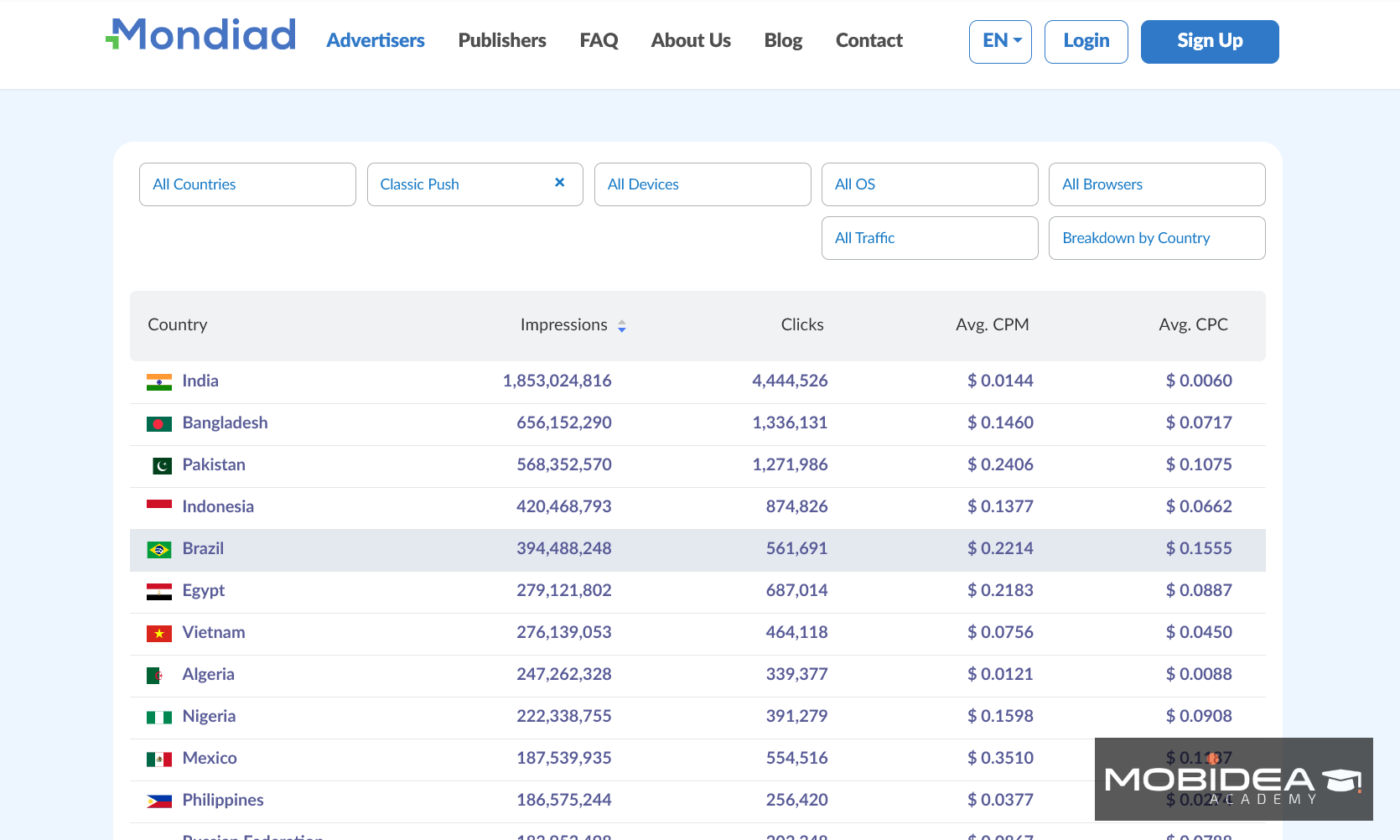
Task: Sort by the Impressions arrow icon
Action: (622, 326)
